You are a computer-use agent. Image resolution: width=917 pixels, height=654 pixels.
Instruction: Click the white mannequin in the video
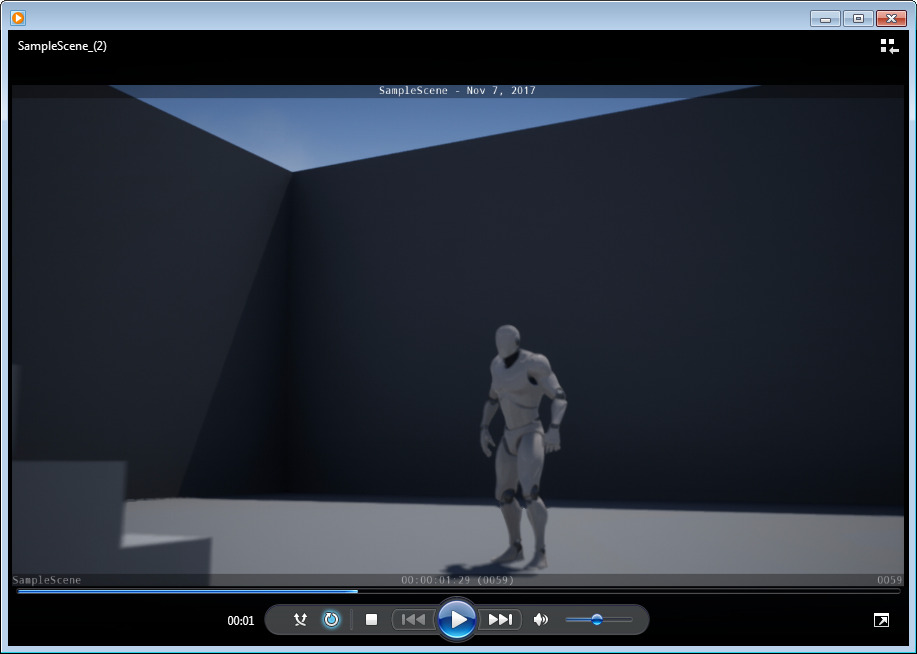point(520,430)
